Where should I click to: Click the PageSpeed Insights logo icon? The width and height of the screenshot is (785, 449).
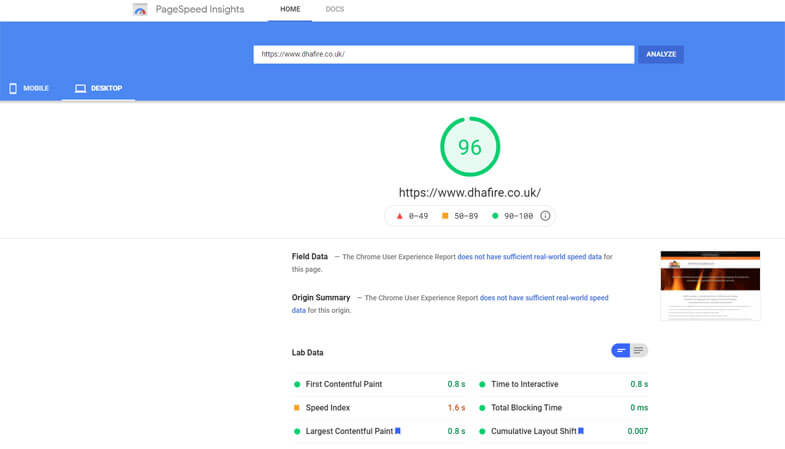pyautogui.click(x=140, y=9)
